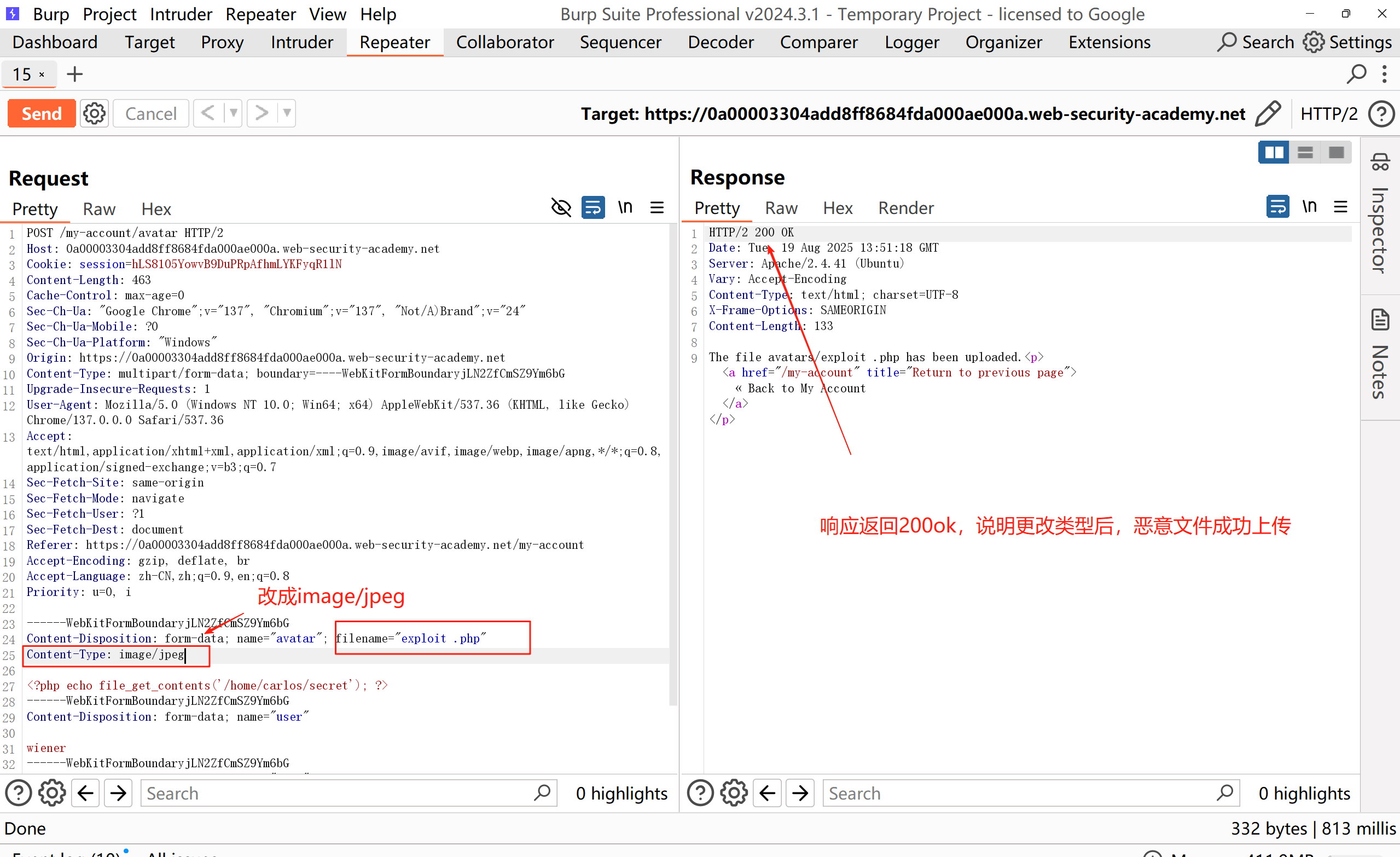Switch to the Collaborator tab
Image resolution: width=1400 pixels, height=857 pixels.
point(504,43)
